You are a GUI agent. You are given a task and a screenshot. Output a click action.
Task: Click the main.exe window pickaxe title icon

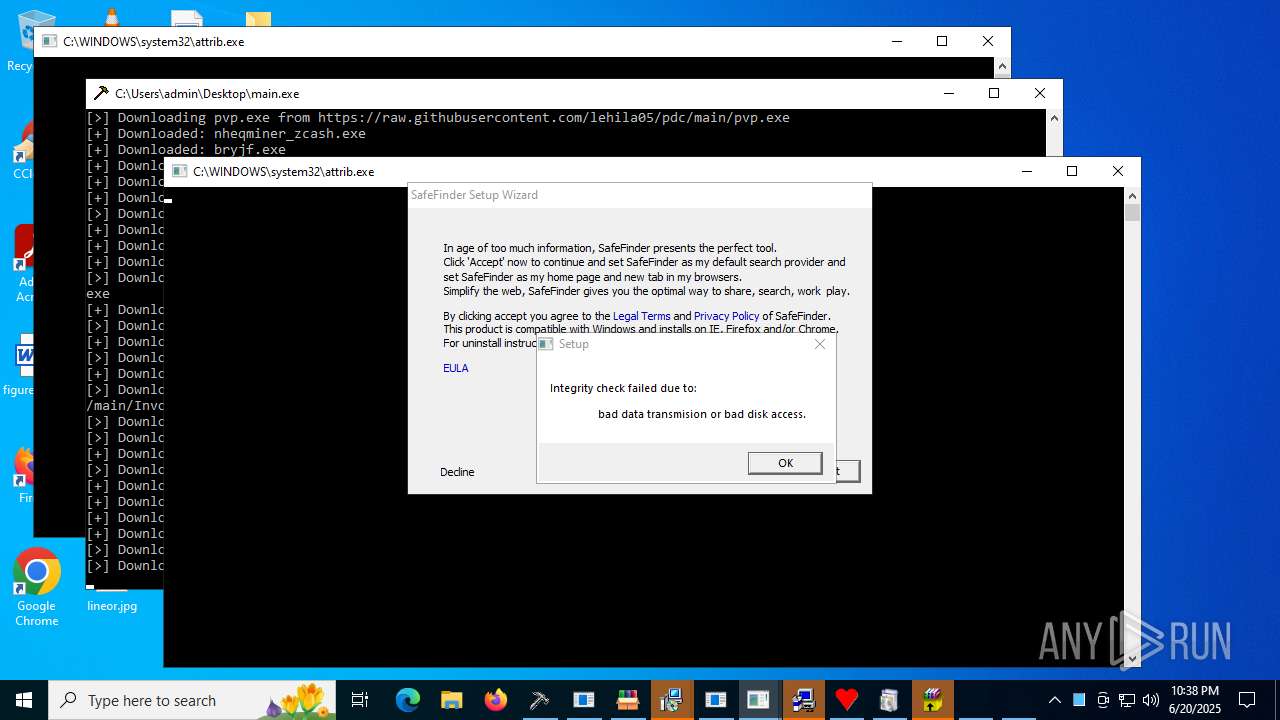100,93
